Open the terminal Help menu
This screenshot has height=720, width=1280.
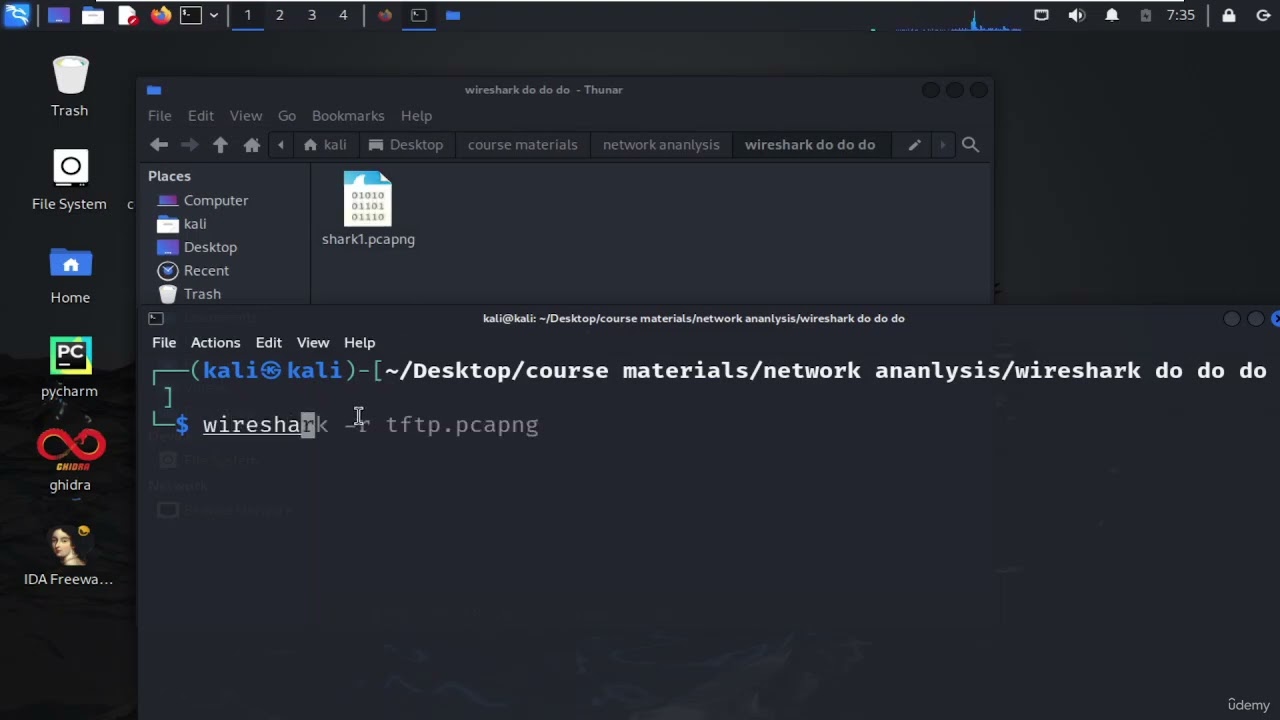tap(359, 342)
